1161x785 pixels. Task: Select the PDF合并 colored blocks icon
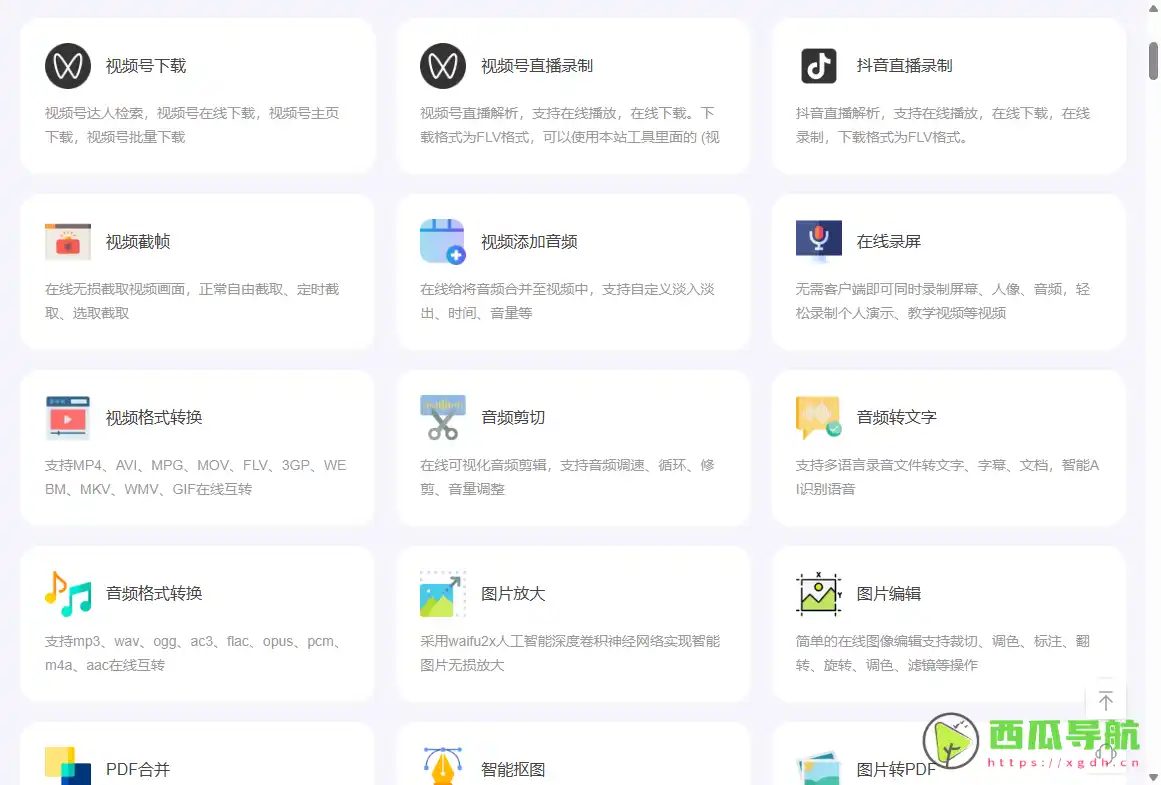(x=68, y=765)
